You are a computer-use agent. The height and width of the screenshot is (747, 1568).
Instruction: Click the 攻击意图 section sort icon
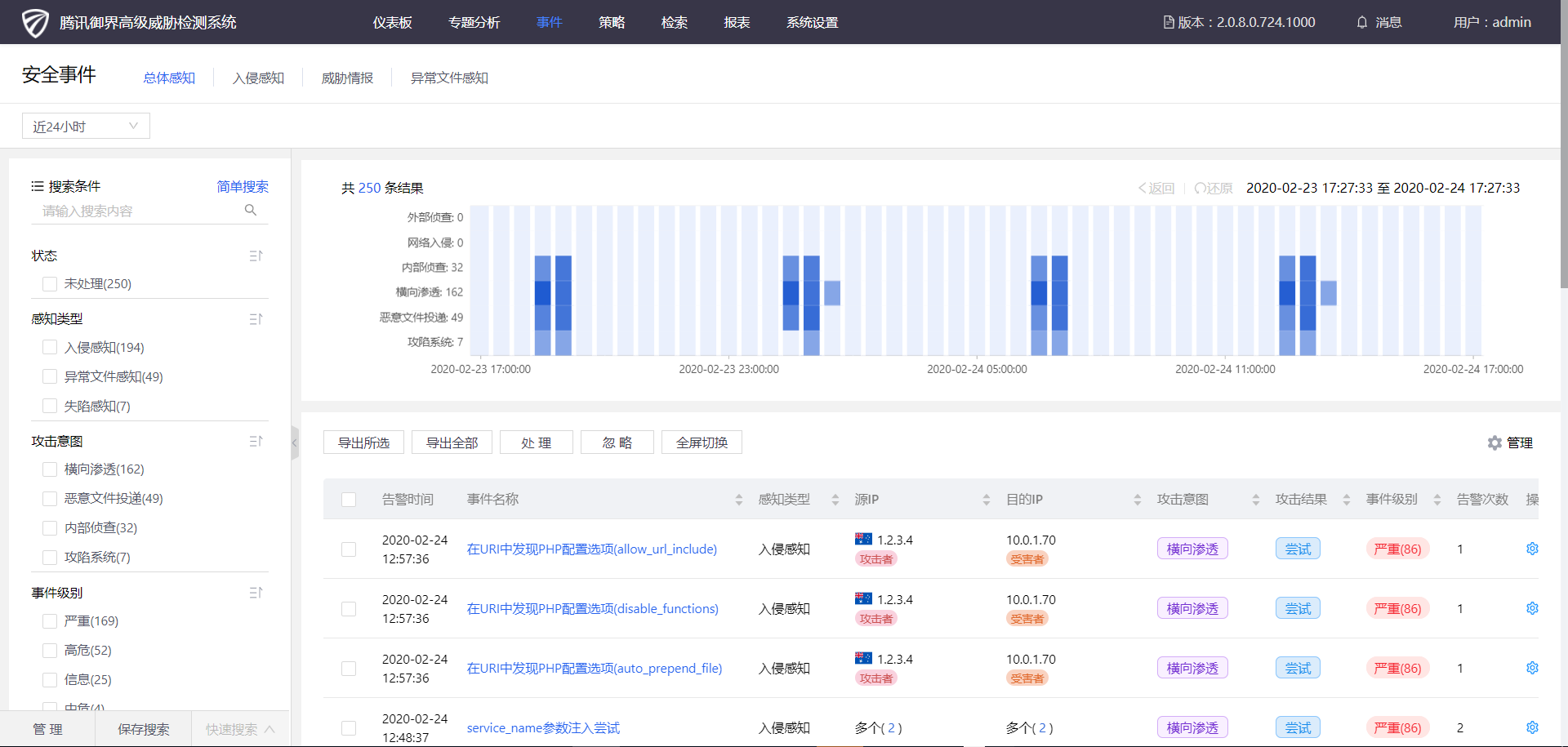[x=256, y=441]
